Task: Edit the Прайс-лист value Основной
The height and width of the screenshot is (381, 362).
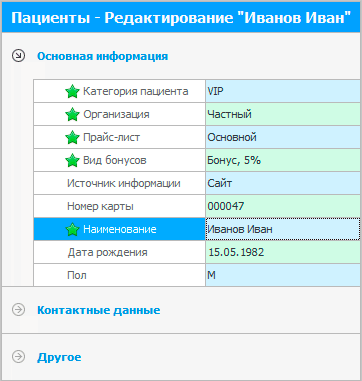Action: point(283,137)
